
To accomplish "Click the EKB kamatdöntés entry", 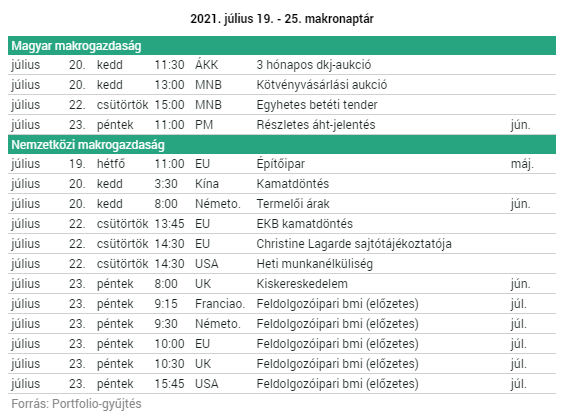I will tap(304, 224).
